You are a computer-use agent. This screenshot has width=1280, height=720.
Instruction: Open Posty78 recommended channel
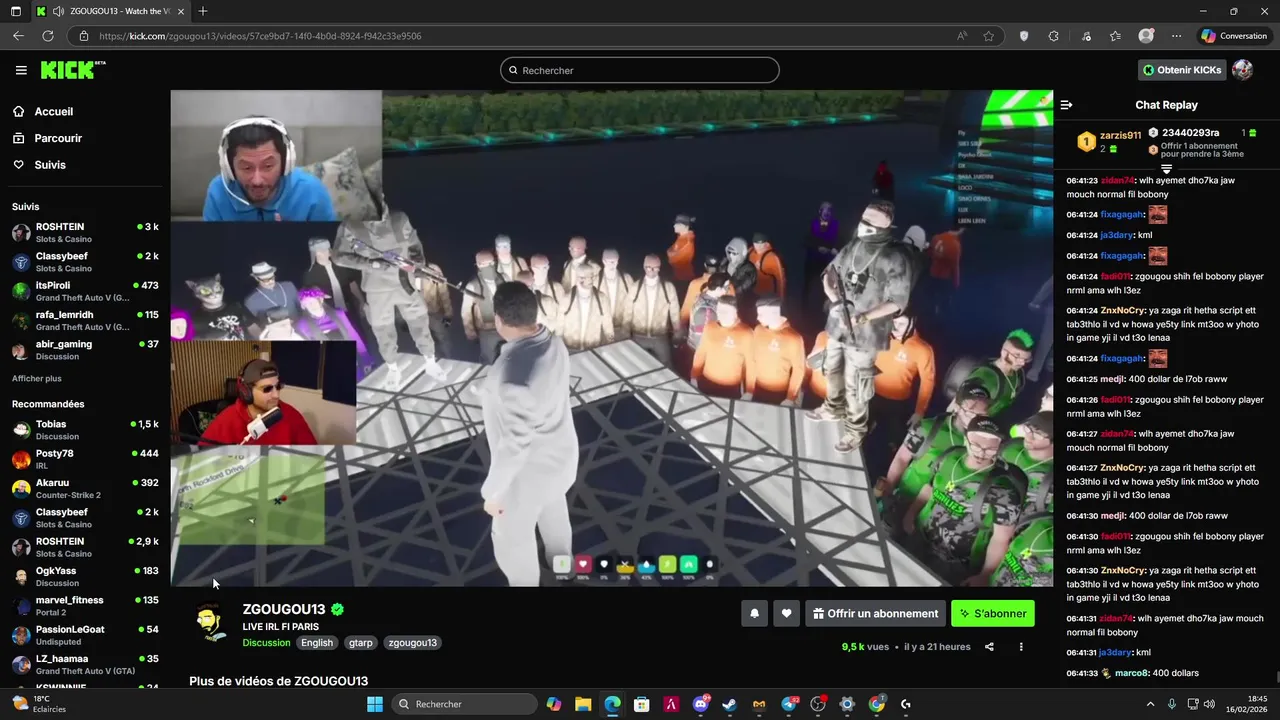point(85,458)
